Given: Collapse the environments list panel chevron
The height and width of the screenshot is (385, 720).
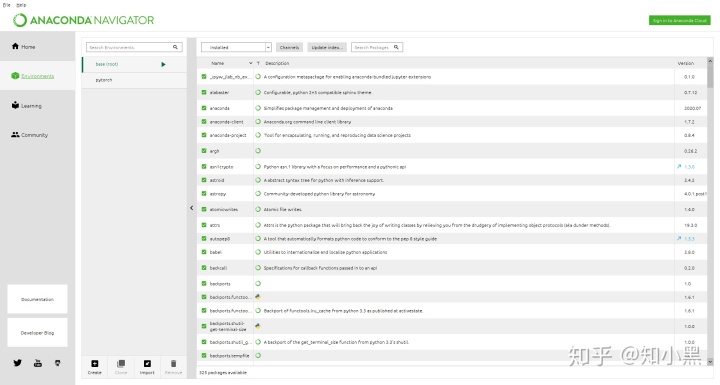Looking at the screenshot, I should pos(191,208).
